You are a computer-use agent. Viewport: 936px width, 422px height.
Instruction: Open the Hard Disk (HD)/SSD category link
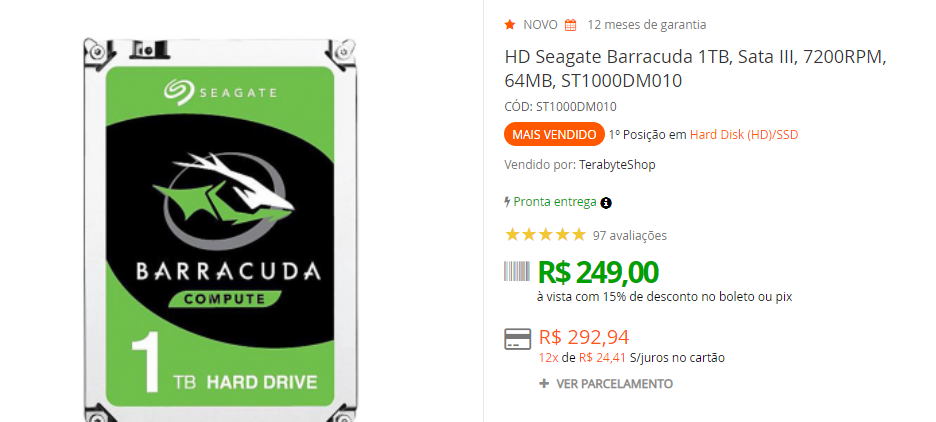click(744, 135)
